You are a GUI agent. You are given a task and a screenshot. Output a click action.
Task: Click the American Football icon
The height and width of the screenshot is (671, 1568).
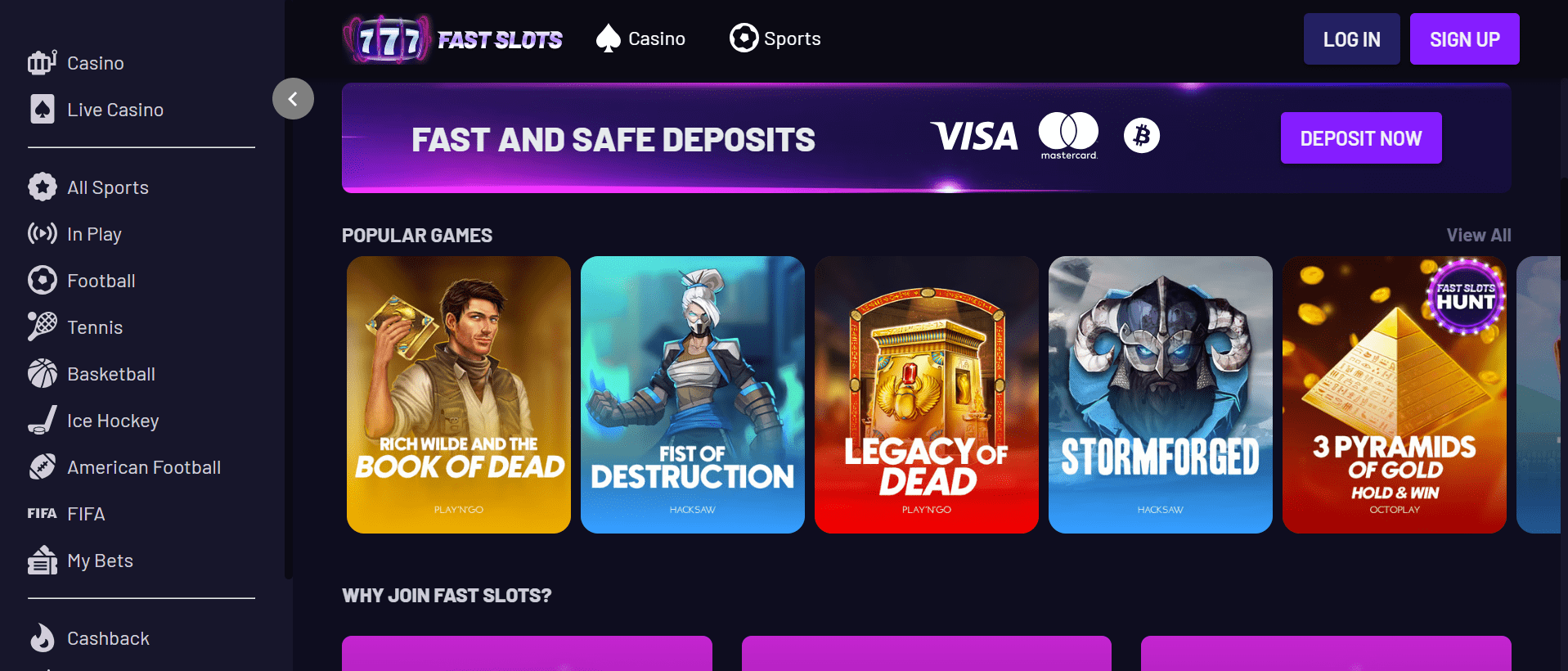click(x=42, y=466)
